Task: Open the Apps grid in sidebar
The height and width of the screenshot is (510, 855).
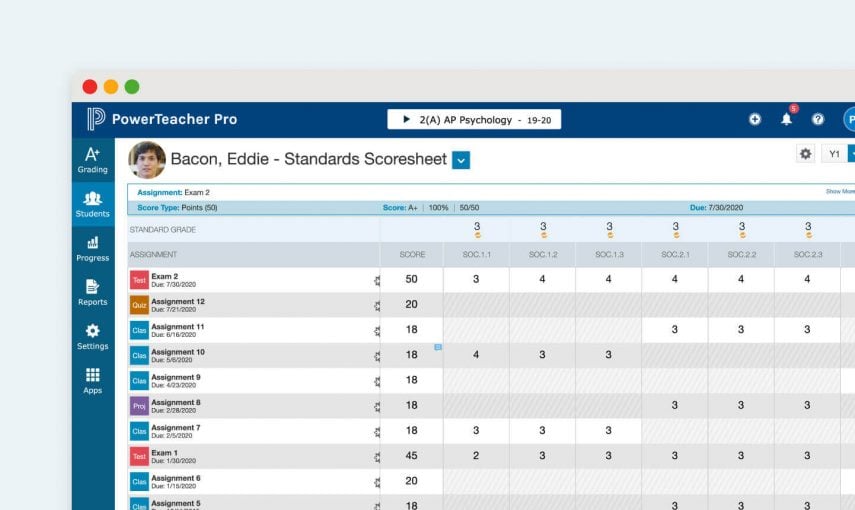Action: pos(93,381)
